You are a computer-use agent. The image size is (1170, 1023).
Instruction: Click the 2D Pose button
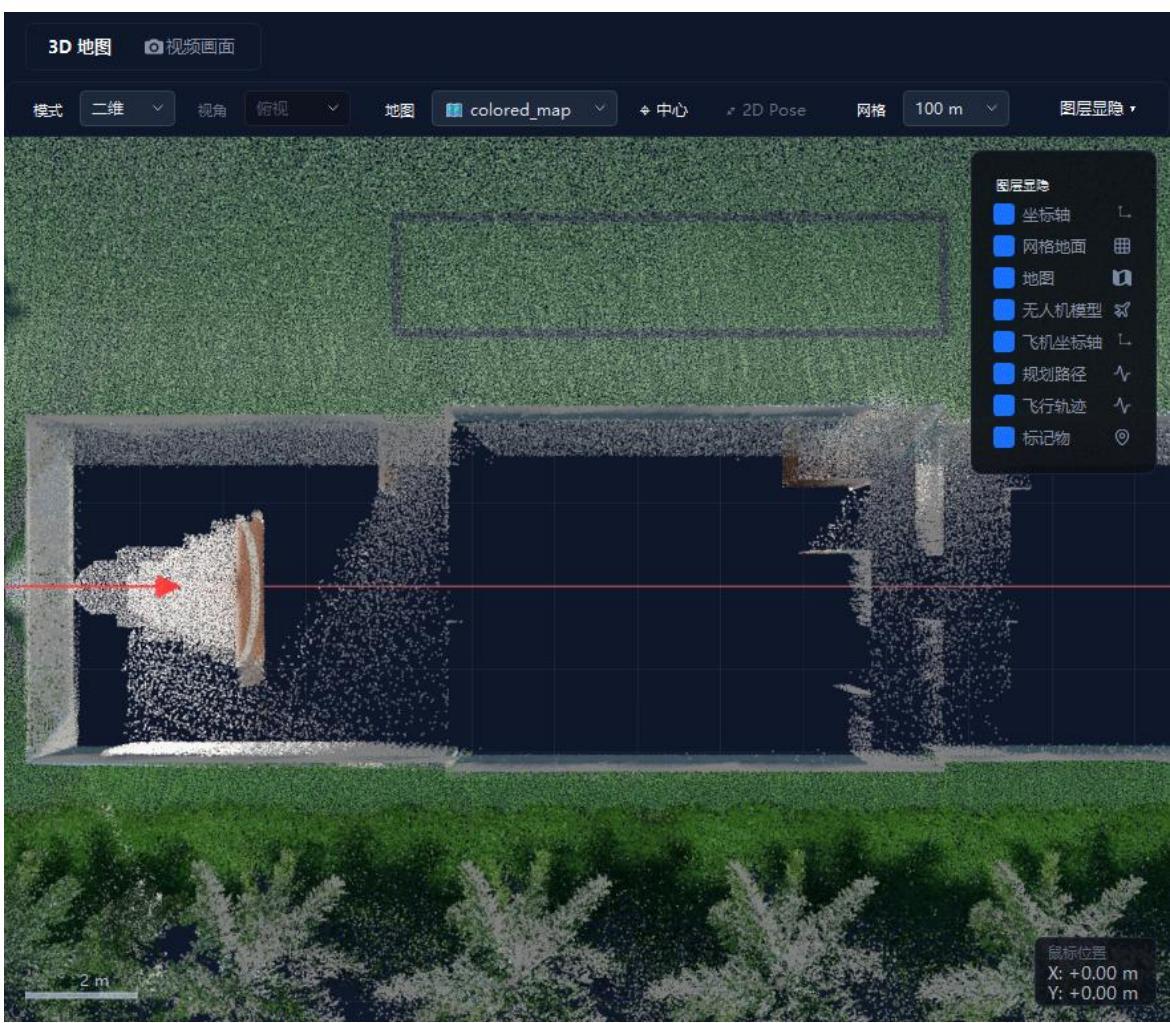click(x=766, y=110)
